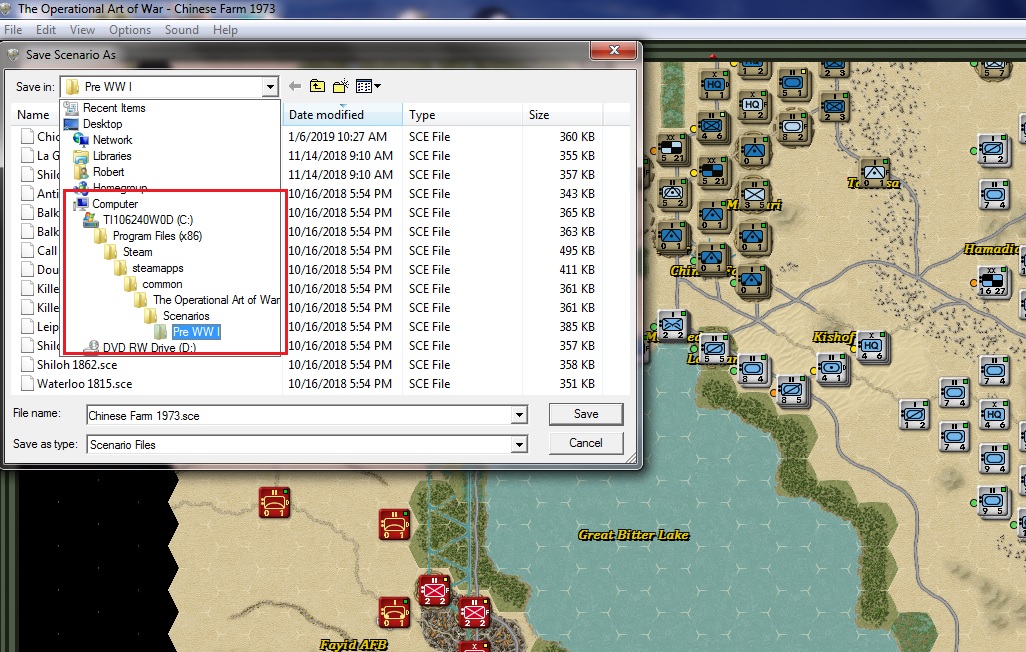Open the Sound menu
The image size is (1026, 652).
(181, 30)
